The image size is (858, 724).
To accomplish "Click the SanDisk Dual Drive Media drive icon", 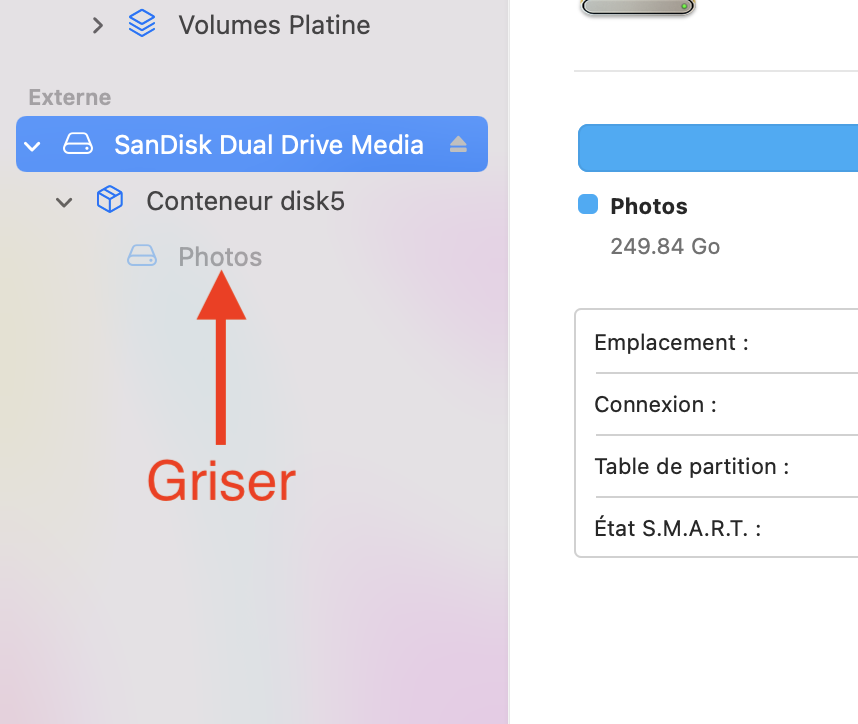I will coord(78,144).
